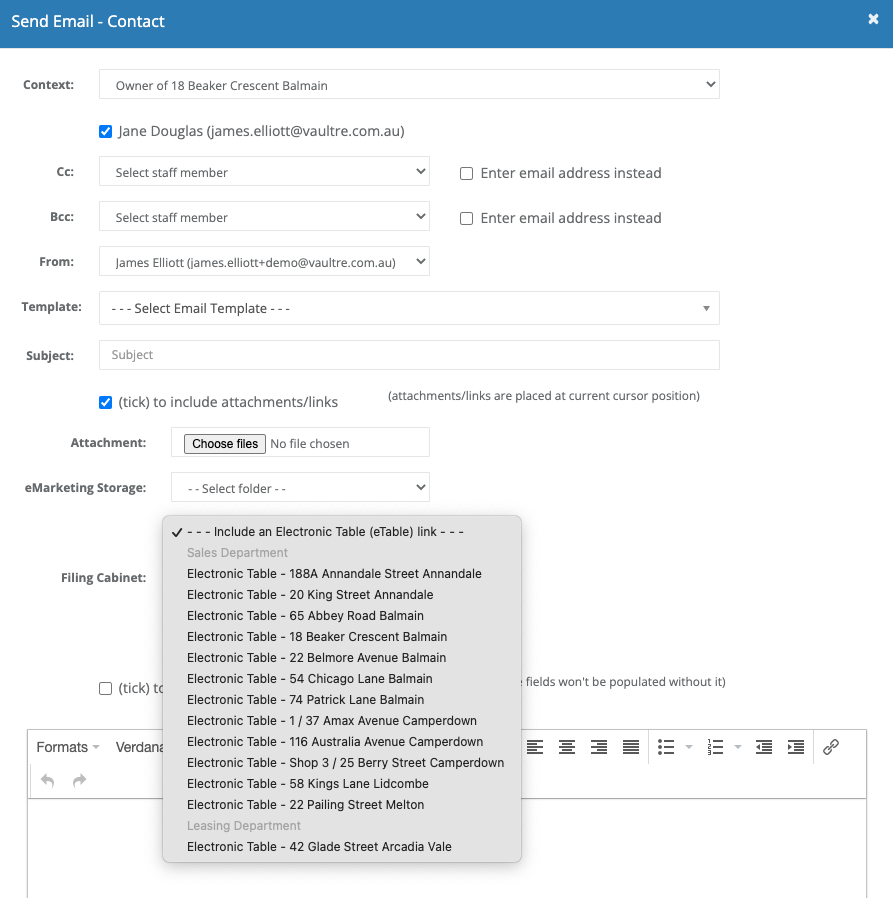
Task: Select eTable 65 Abbey Road Balmain
Action: pyautogui.click(x=342, y=616)
